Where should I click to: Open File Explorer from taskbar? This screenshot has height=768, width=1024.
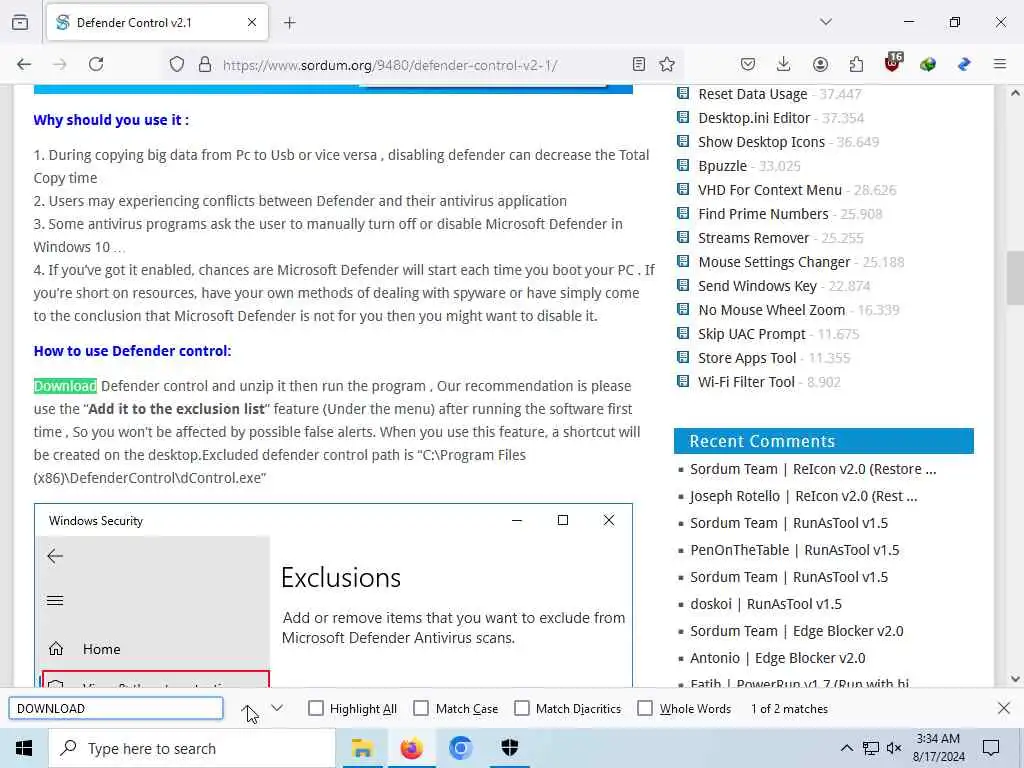362,748
